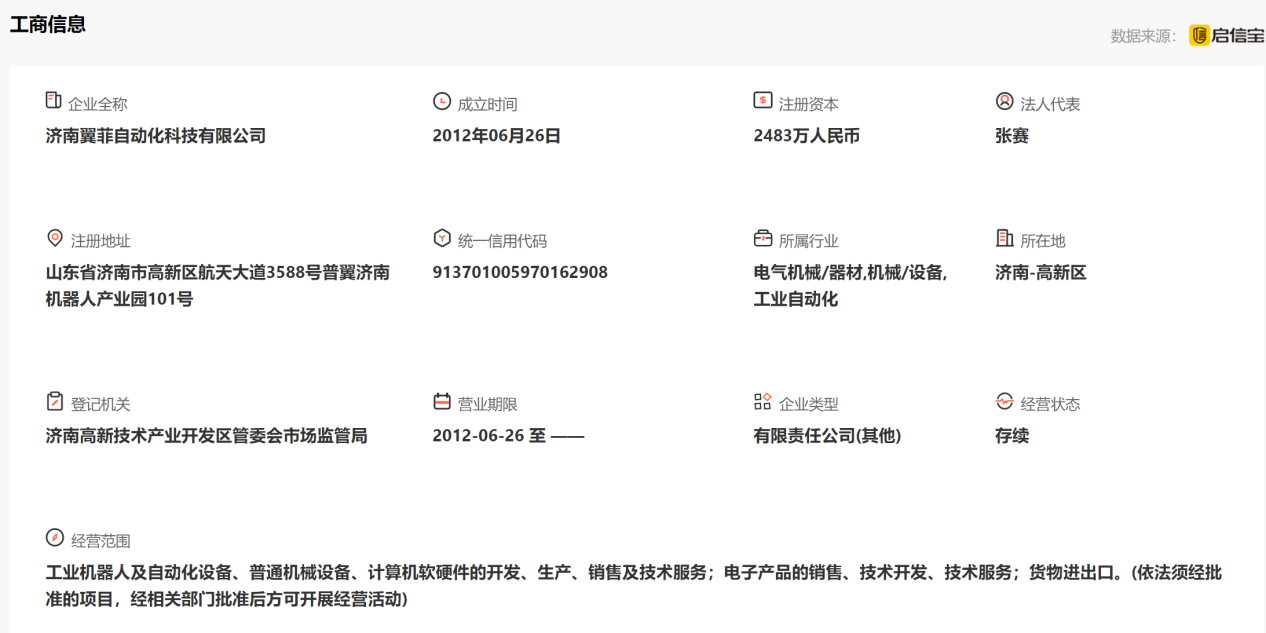This screenshot has width=1266, height=633.
Task: Click the person icon beside 法人代表
Action: (x=1004, y=101)
